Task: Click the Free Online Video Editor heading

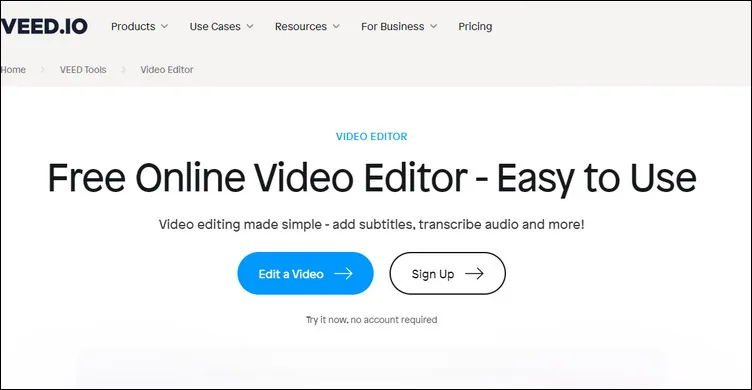Action: (x=372, y=178)
